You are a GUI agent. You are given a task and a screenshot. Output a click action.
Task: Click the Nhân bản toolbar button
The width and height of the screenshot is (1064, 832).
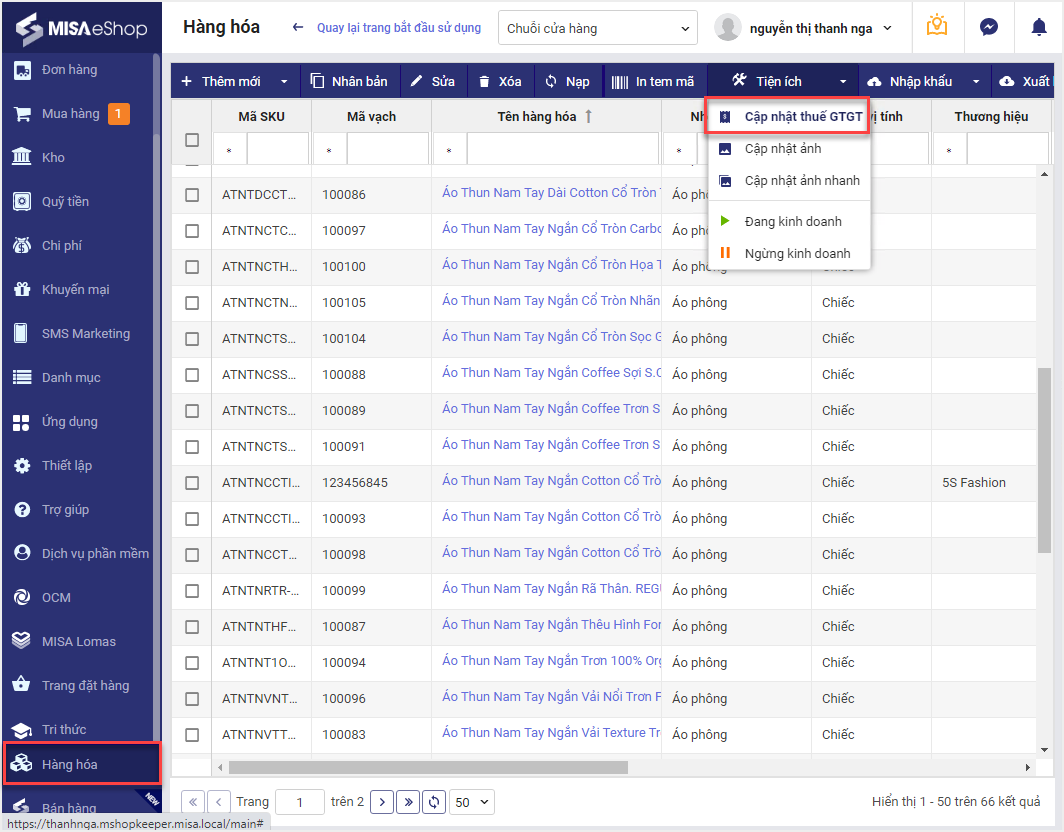point(349,81)
